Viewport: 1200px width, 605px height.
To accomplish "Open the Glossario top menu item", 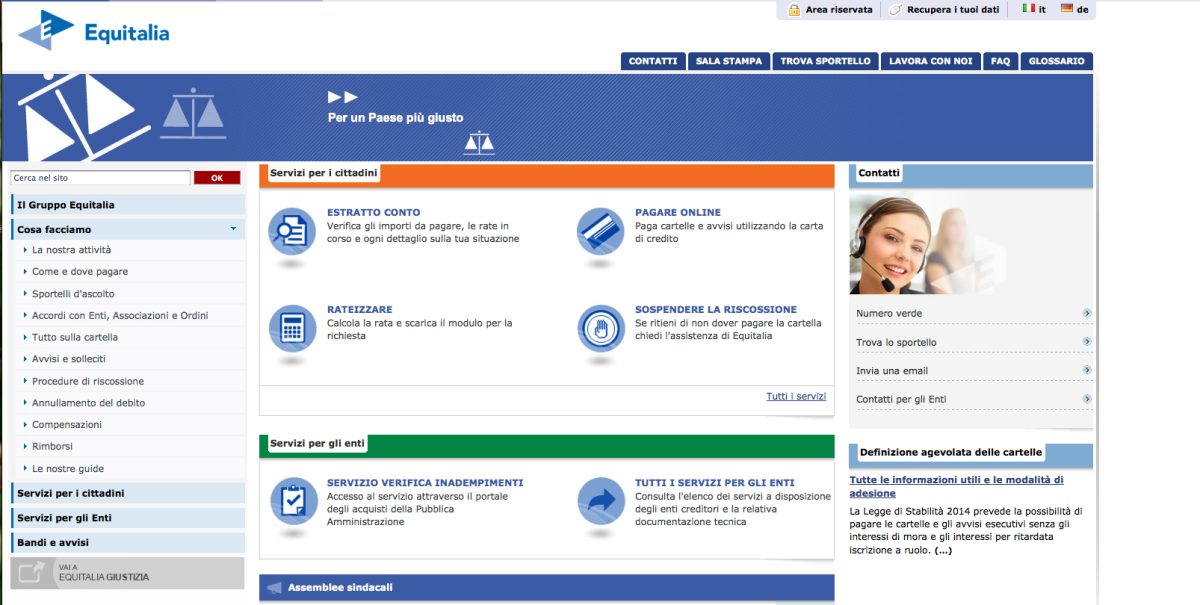I will [x=1056, y=61].
